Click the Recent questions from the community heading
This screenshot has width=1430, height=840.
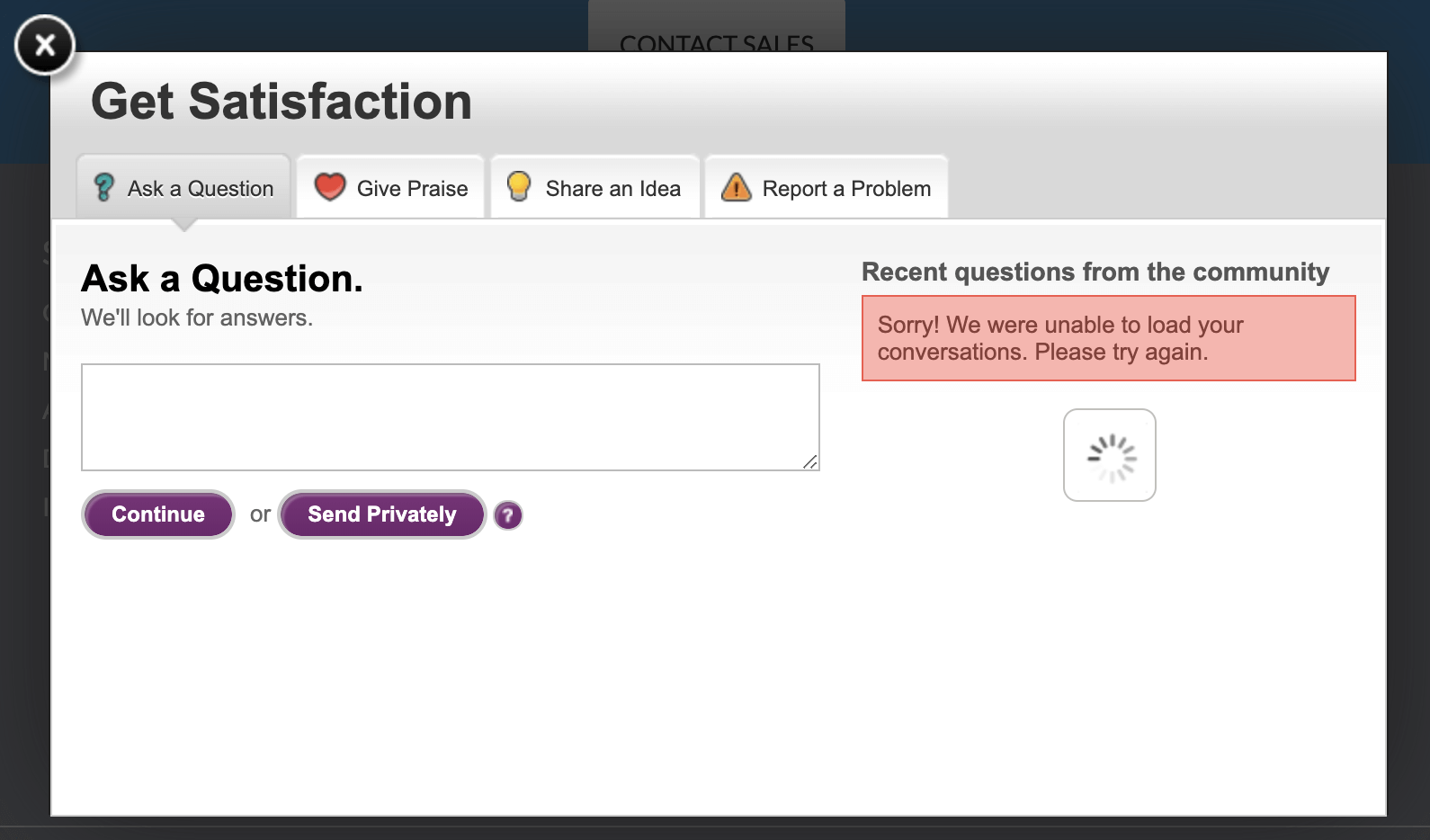point(1095,272)
